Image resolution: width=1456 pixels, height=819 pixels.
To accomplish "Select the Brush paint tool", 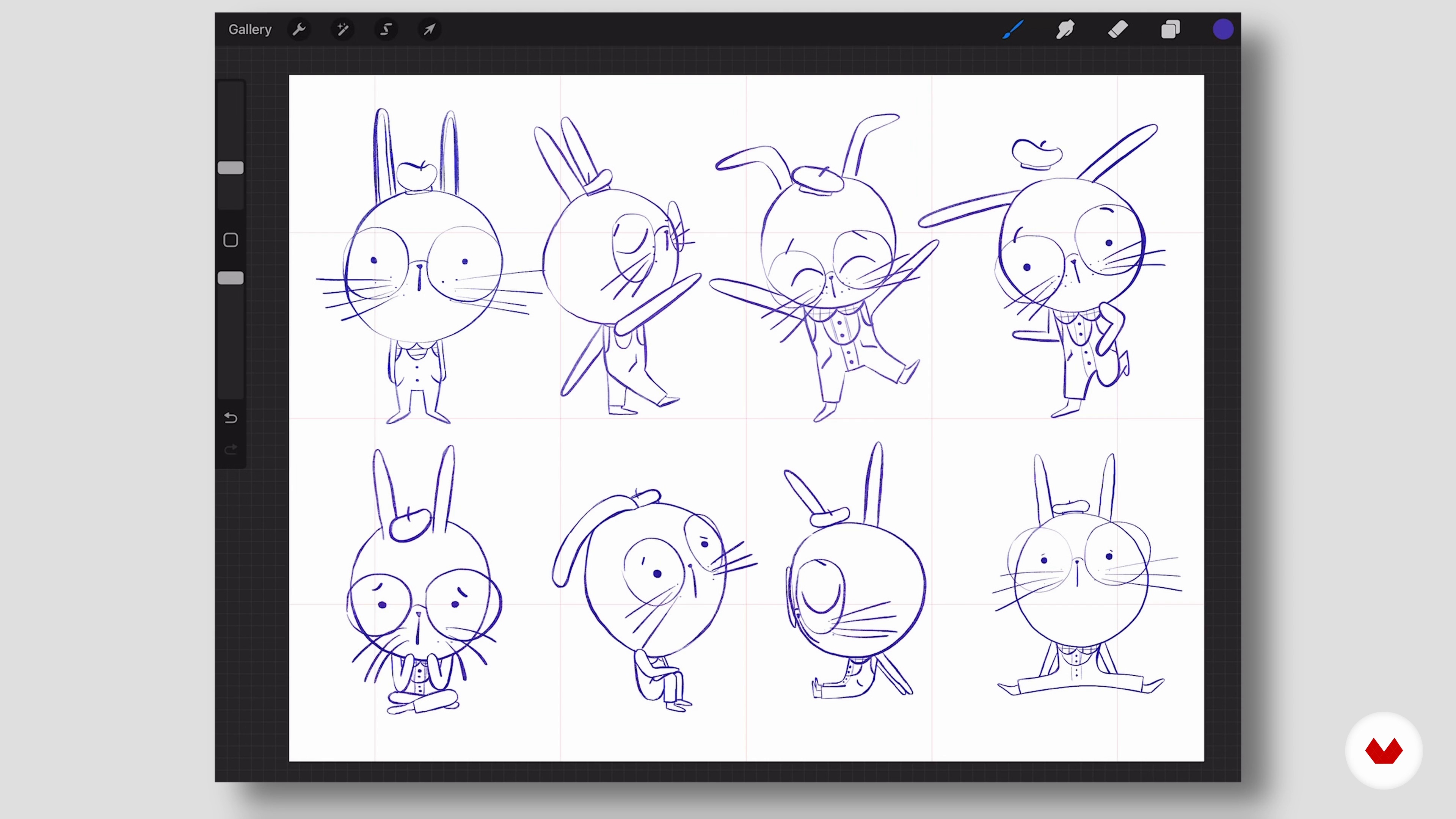I will click(1012, 30).
